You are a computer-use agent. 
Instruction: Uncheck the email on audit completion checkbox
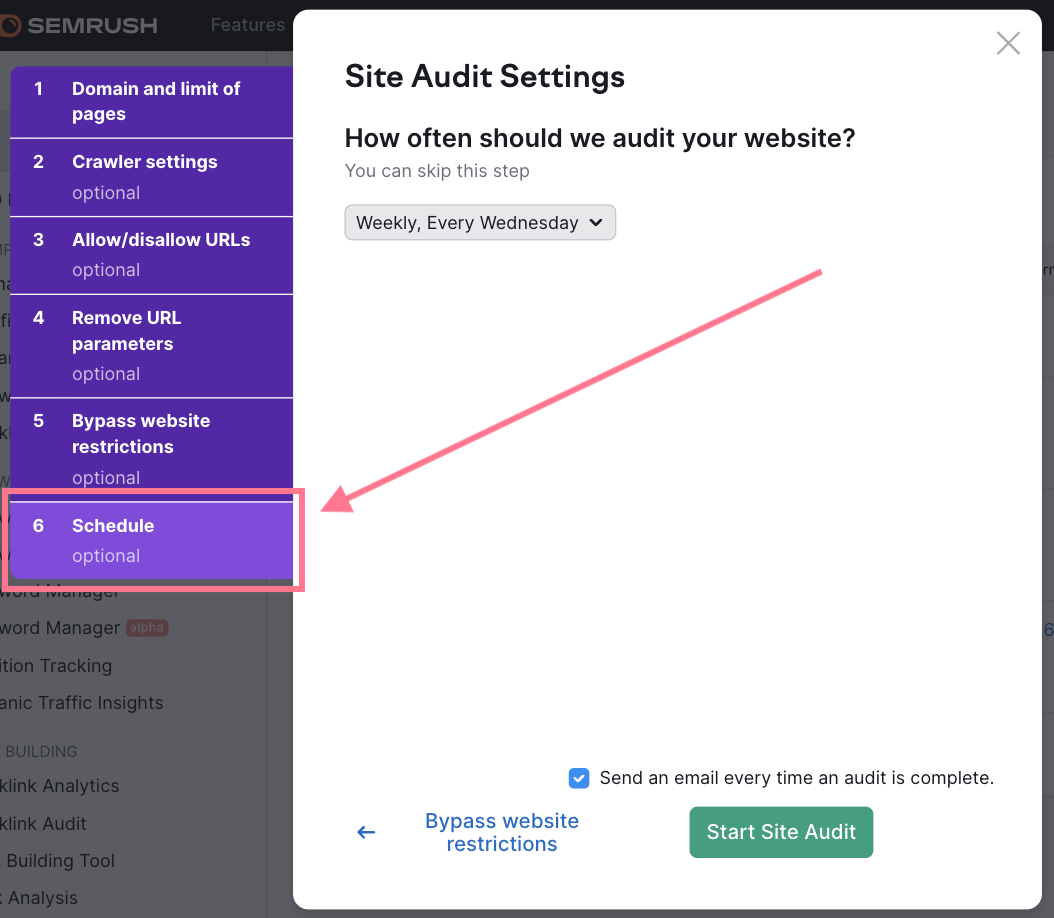(x=579, y=778)
